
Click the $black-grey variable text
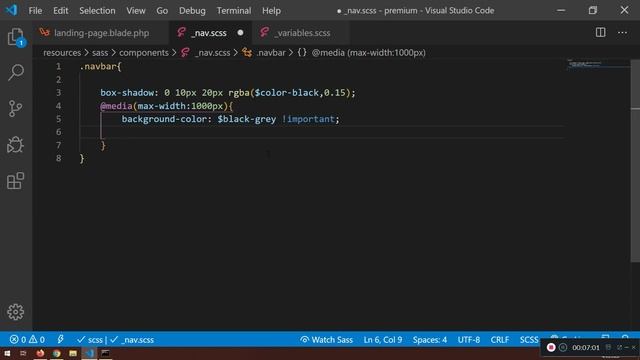click(x=247, y=119)
